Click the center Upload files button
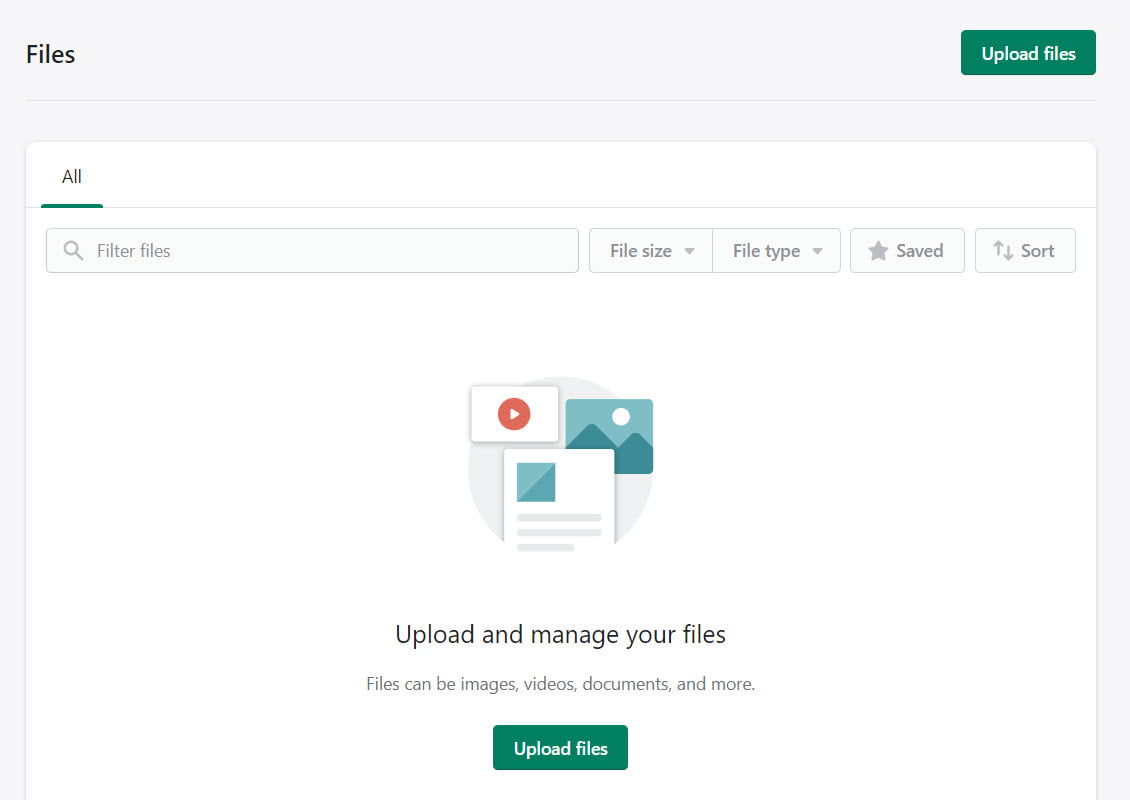 click(x=560, y=747)
